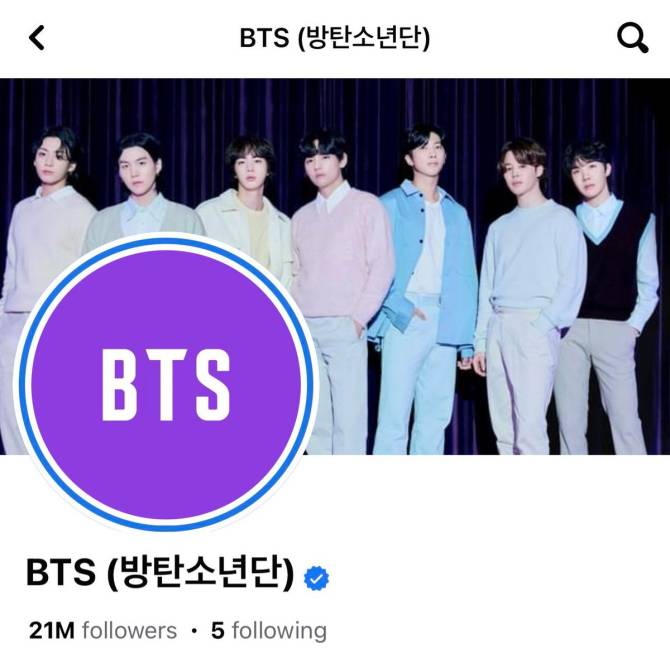Open the purple BTS profile picture
Screen dimensions: 670x658
166,384
